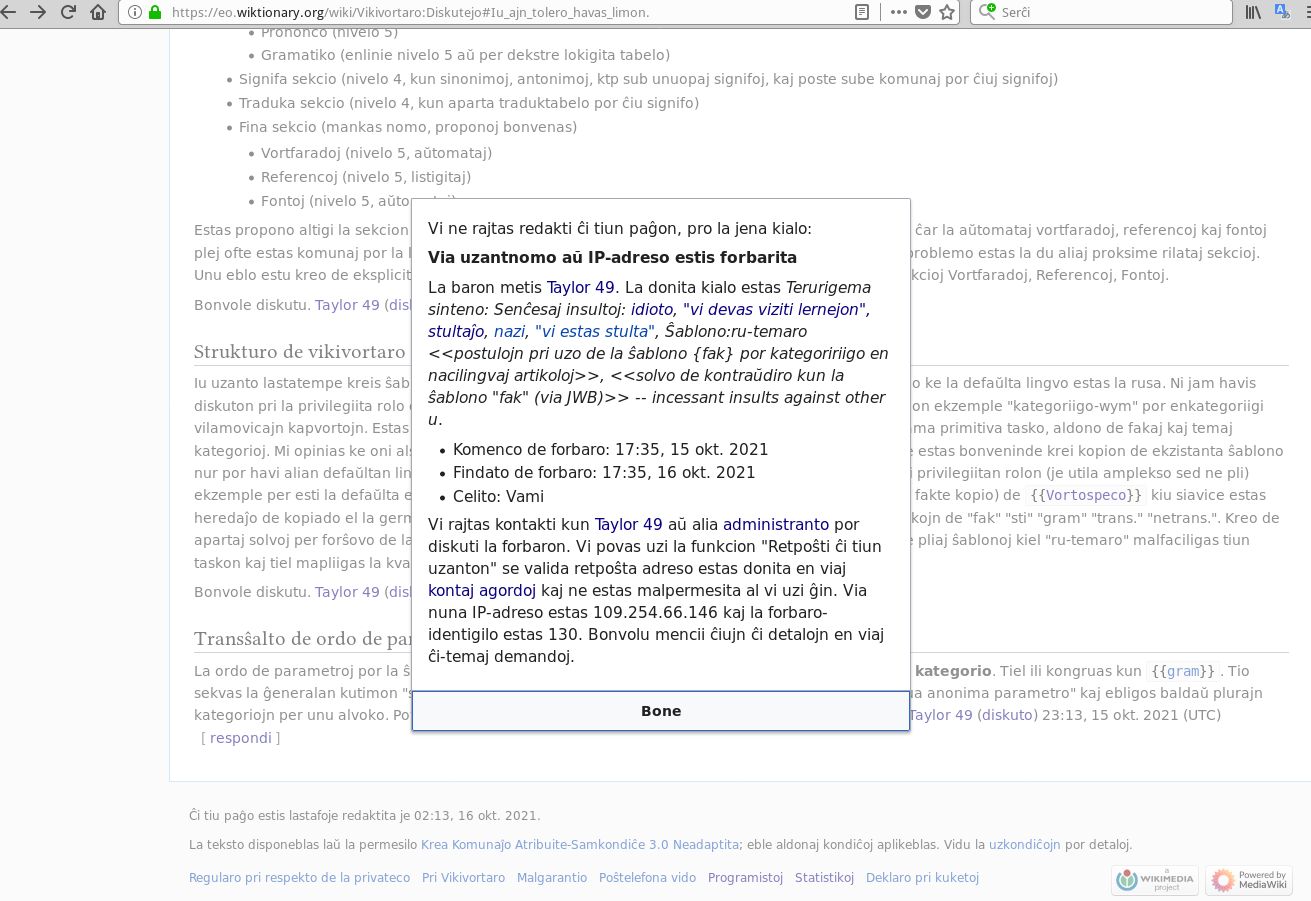Click the 'Transŝalto de ordo' section heading
Screen dimensions: 1311x901
pos(303,640)
